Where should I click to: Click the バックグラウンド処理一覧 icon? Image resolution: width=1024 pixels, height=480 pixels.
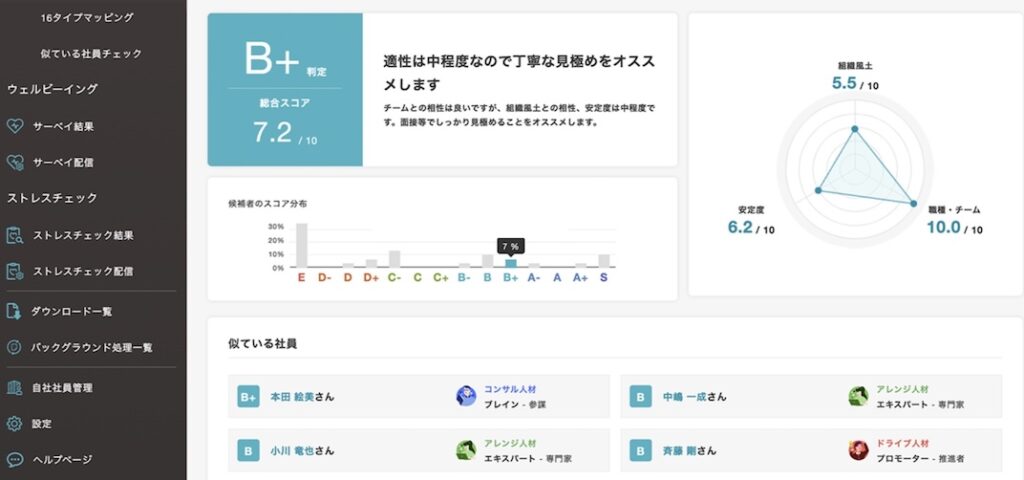15,348
